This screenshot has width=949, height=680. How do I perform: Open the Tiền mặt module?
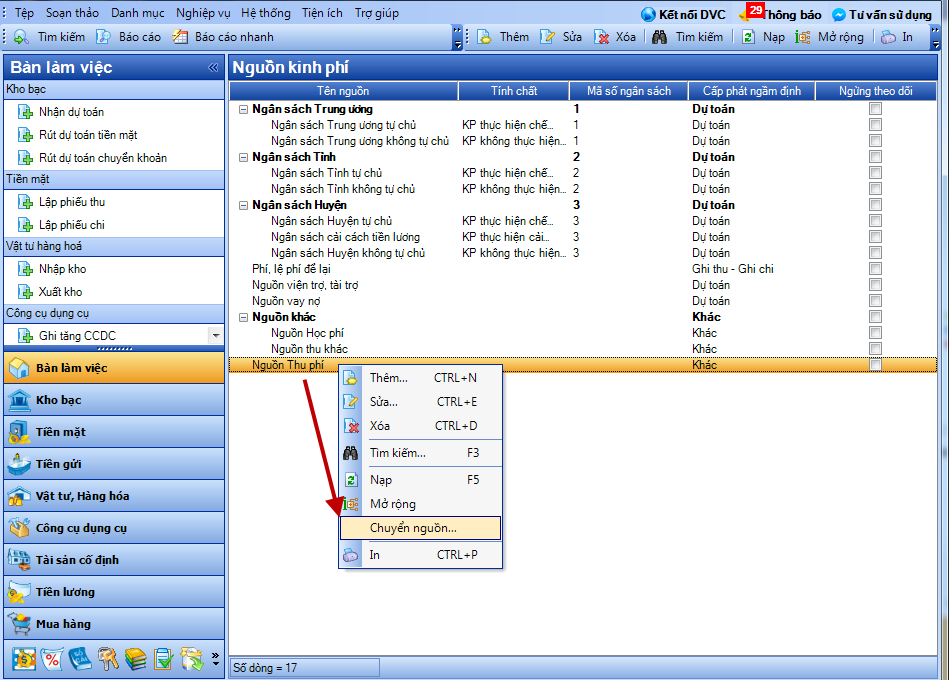coord(114,432)
